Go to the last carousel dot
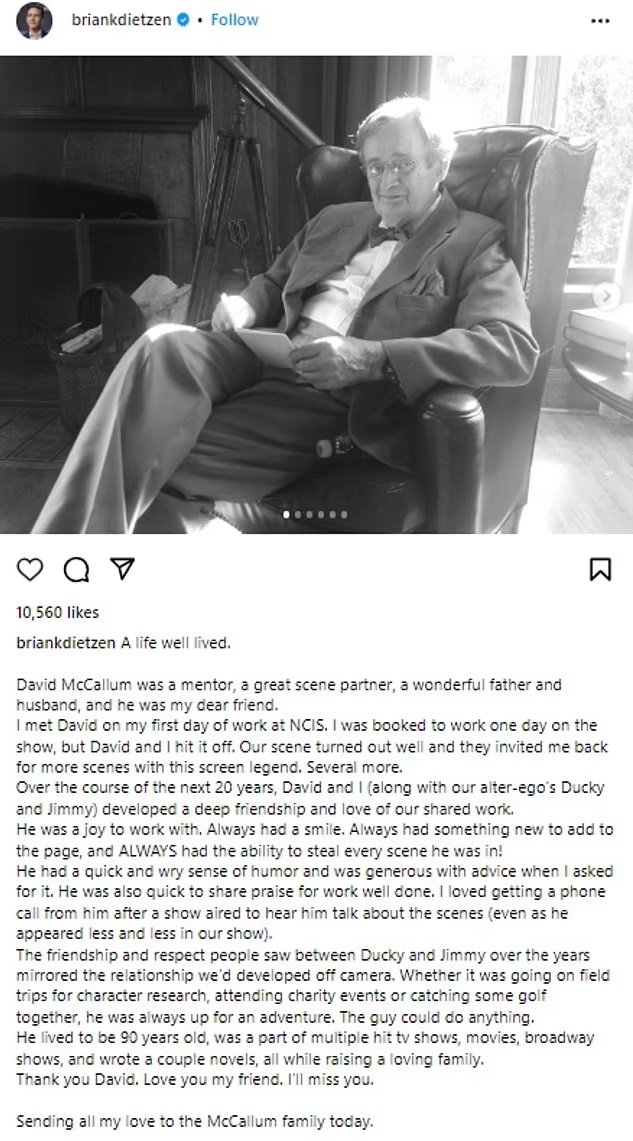The image size is (633, 1141). [344, 515]
